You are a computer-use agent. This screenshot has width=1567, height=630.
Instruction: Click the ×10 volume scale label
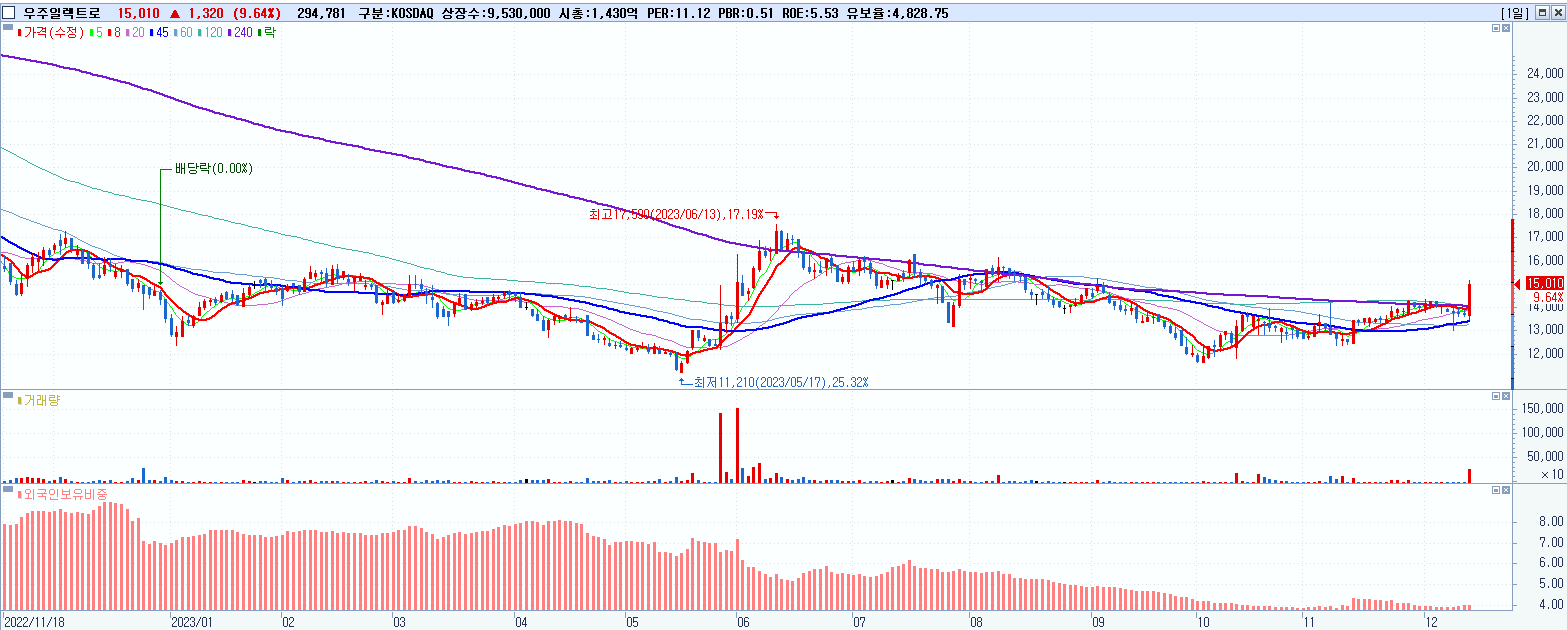(x=1552, y=474)
